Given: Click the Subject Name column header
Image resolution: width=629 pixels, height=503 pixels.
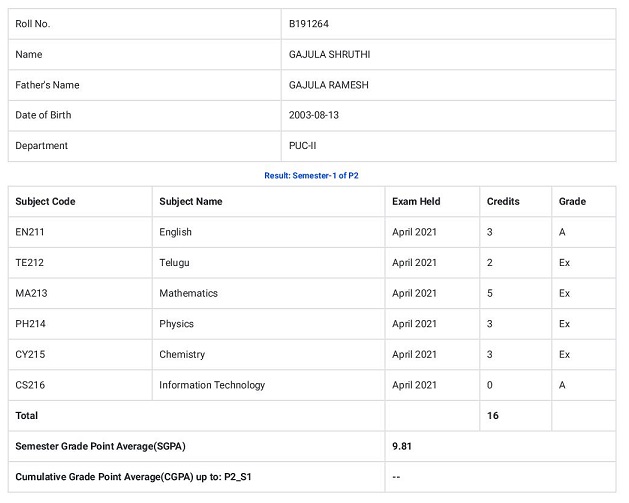Looking at the screenshot, I should [191, 202].
